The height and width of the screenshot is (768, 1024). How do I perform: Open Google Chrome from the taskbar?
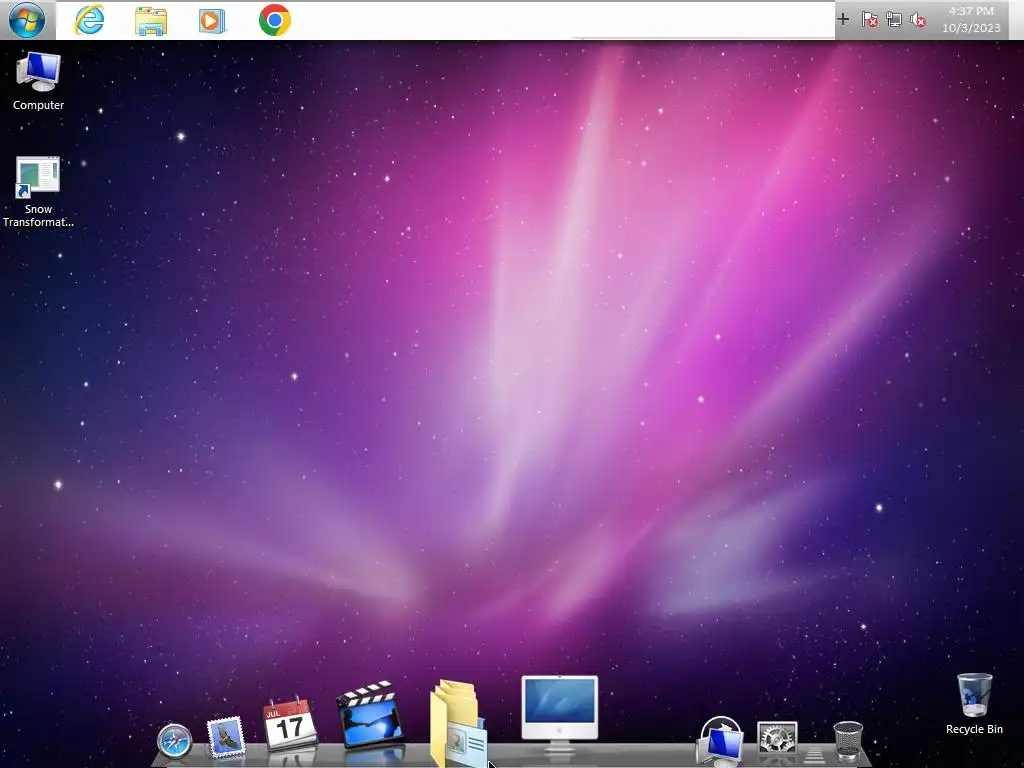pyautogui.click(x=274, y=20)
